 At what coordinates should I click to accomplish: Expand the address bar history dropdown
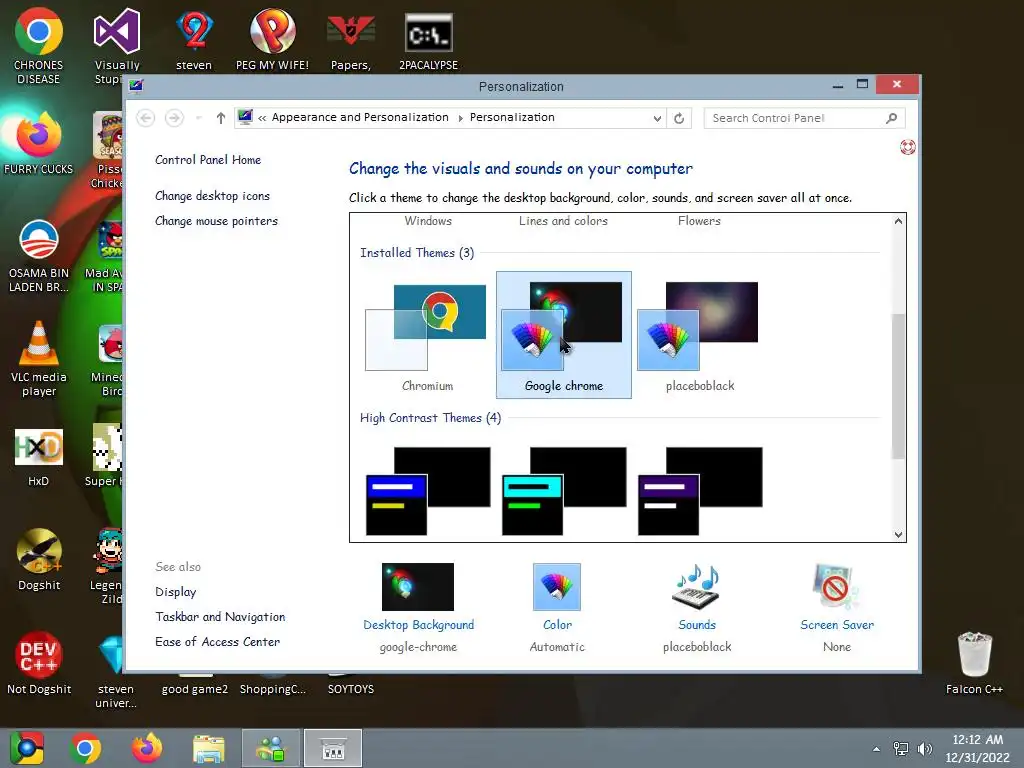(657, 118)
